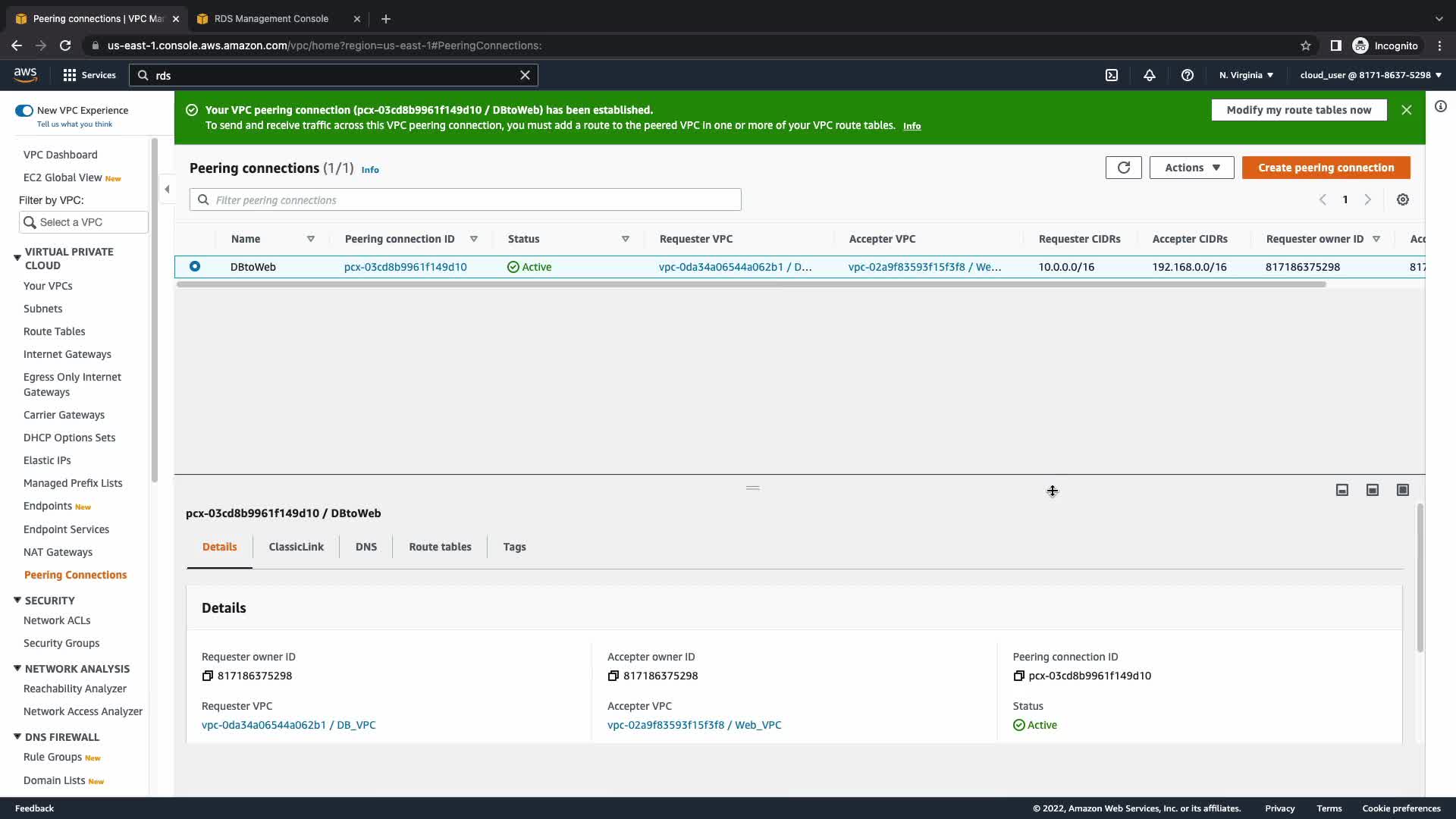Collapse the Virtual Private Cloud section
This screenshot has width=1456, height=819.
[x=17, y=258]
